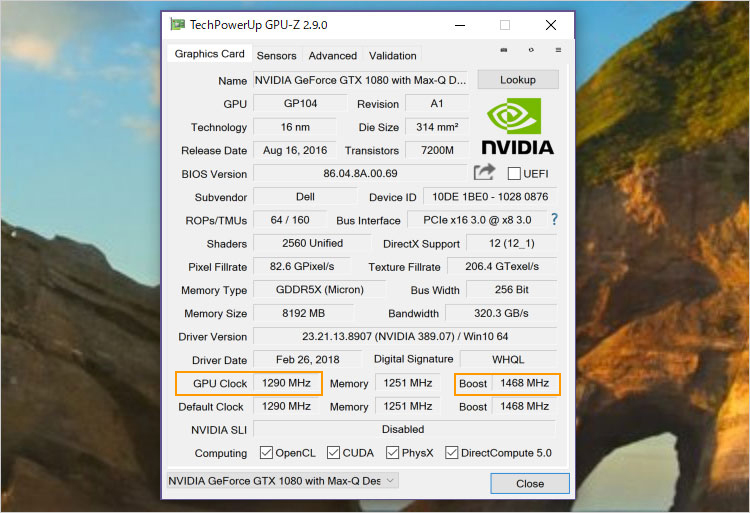750x513 pixels.
Task: Click the Subvendor value Dell
Action: click(x=305, y=196)
